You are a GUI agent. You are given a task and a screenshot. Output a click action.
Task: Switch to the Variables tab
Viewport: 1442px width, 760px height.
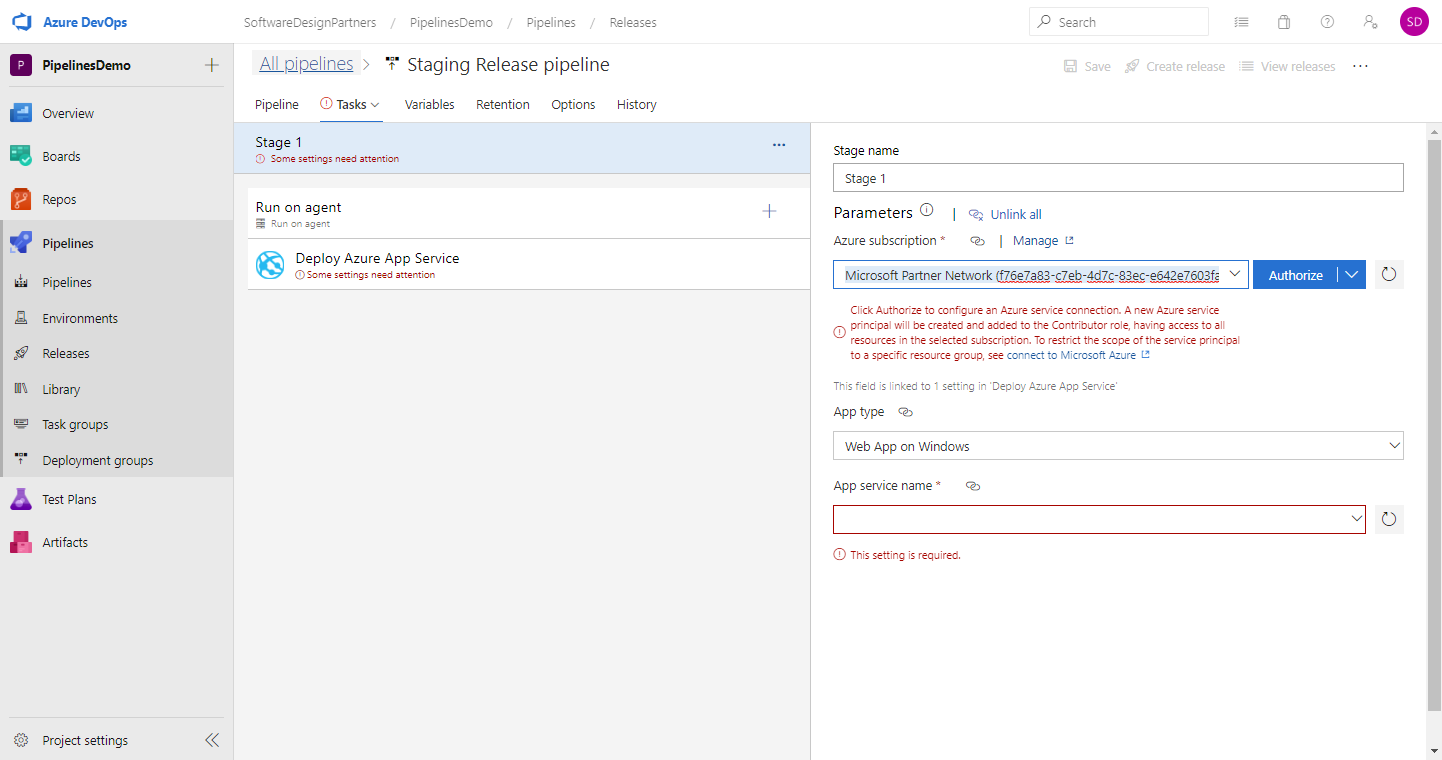tap(429, 104)
